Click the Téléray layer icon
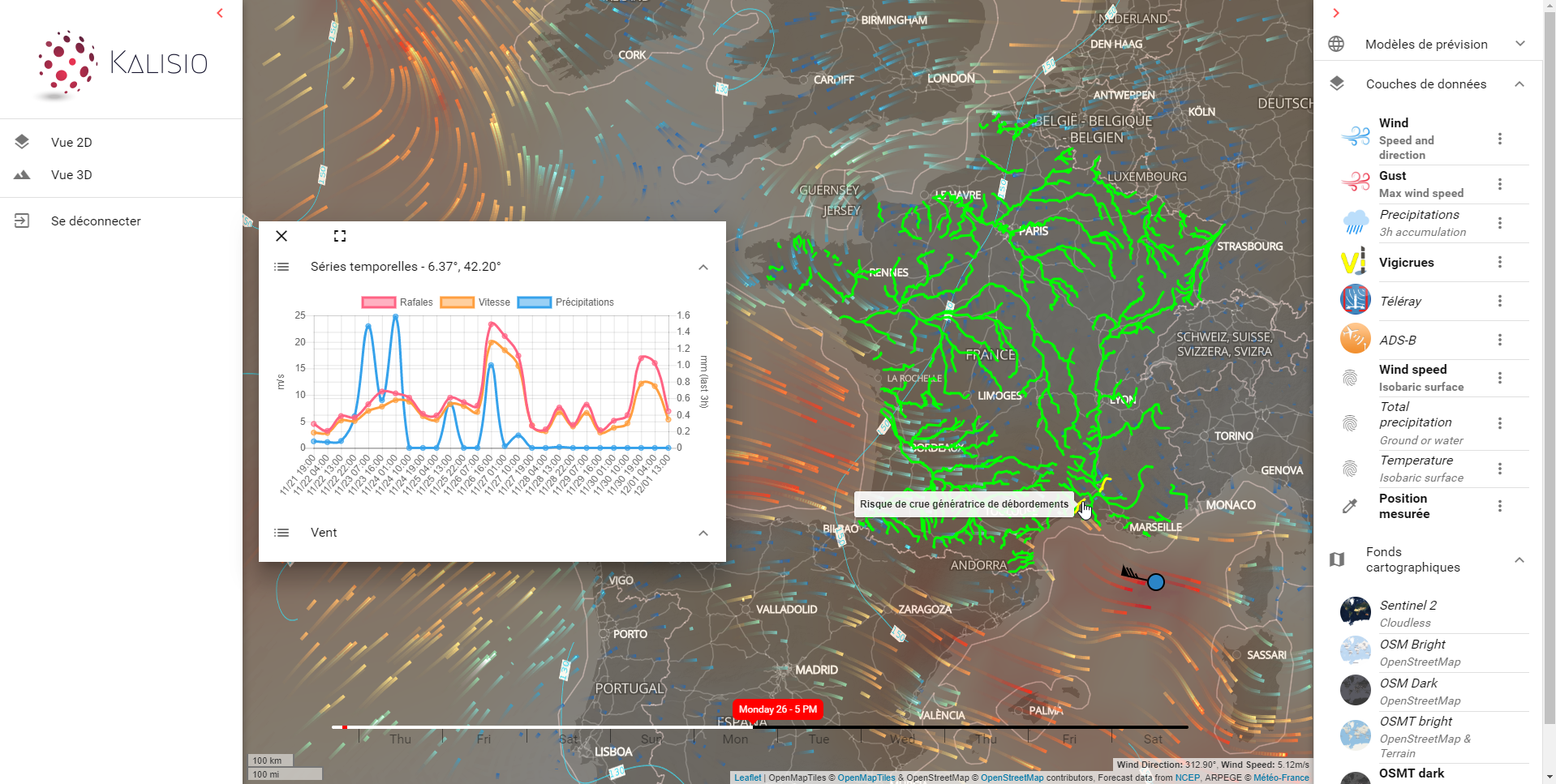The image size is (1556, 784). [1355, 300]
